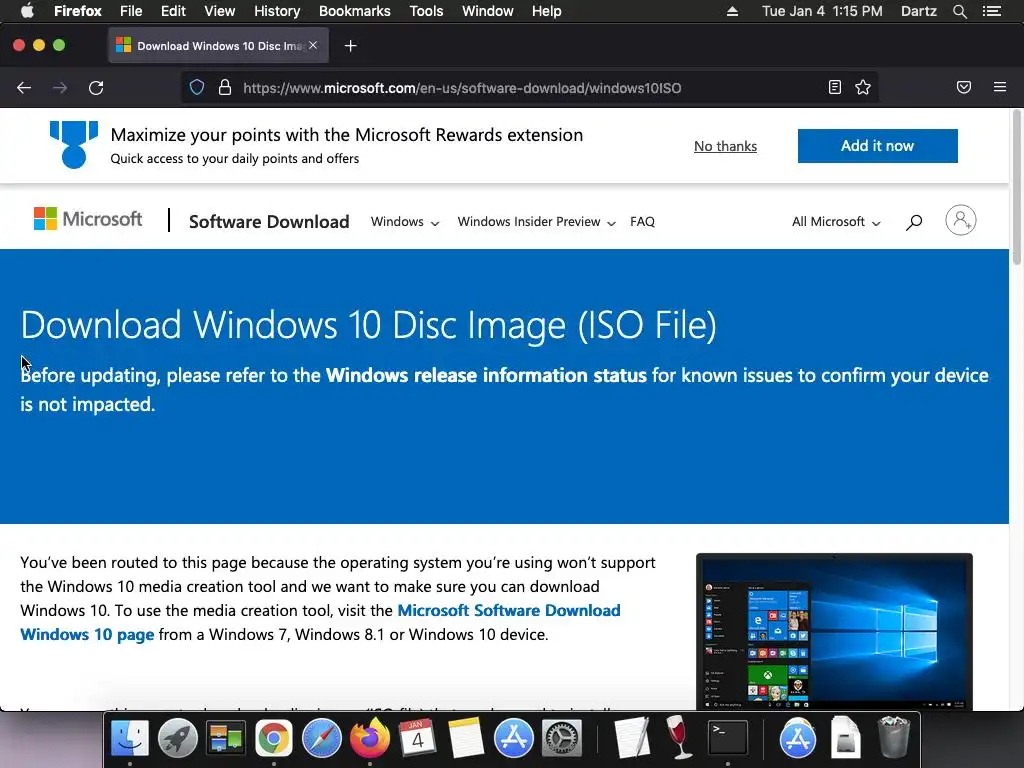Click the Microsoft Rewards medal icon
1024x768 pixels.
pos(74,145)
